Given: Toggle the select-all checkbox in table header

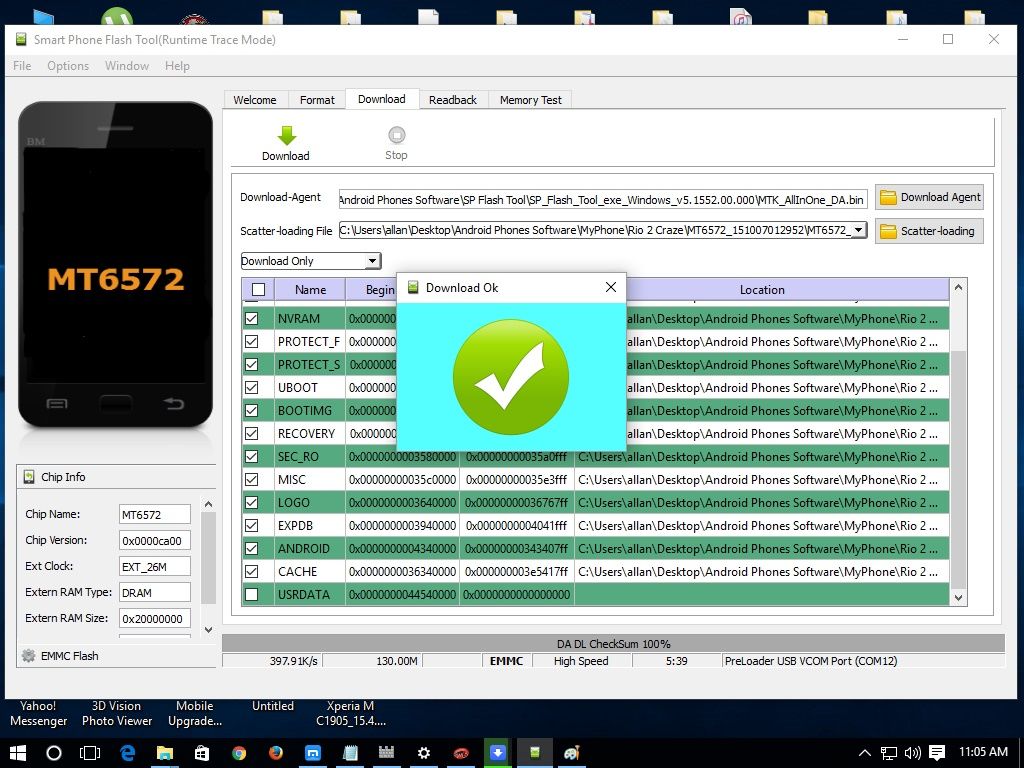Looking at the screenshot, I should tap(258, 290).
